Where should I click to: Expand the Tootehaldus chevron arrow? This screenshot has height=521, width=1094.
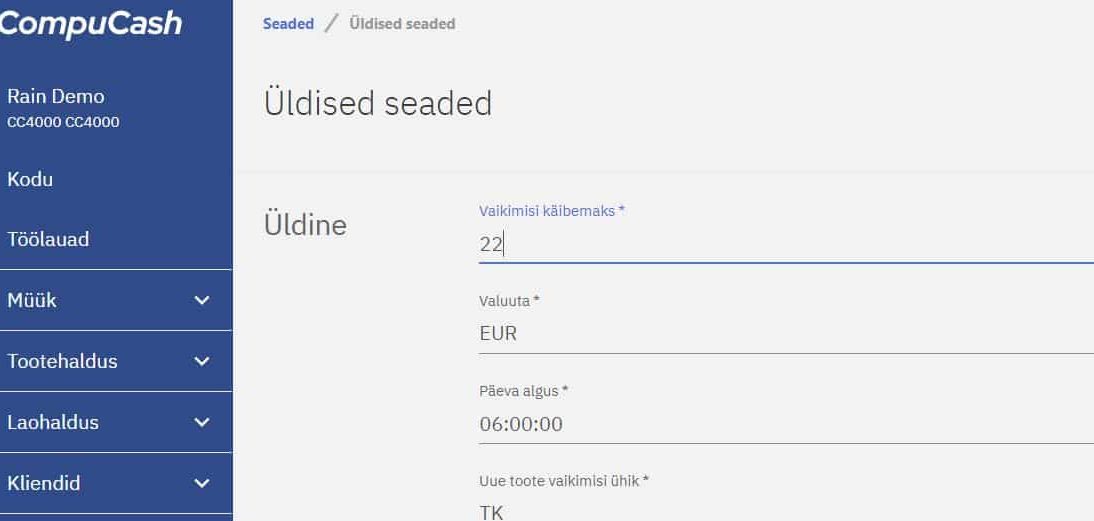[202, 361]
